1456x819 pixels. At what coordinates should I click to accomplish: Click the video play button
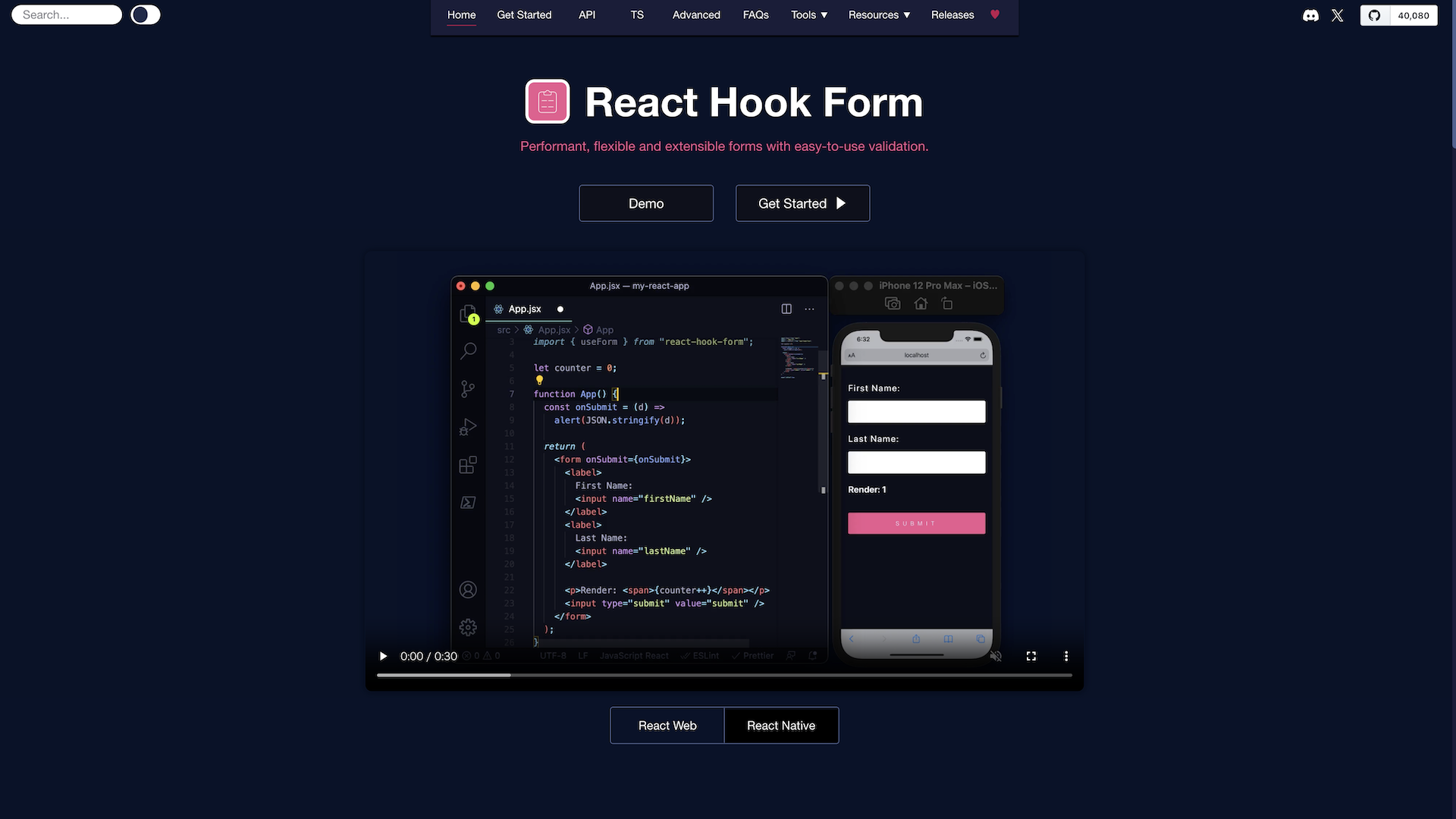(x=384, y=657)
